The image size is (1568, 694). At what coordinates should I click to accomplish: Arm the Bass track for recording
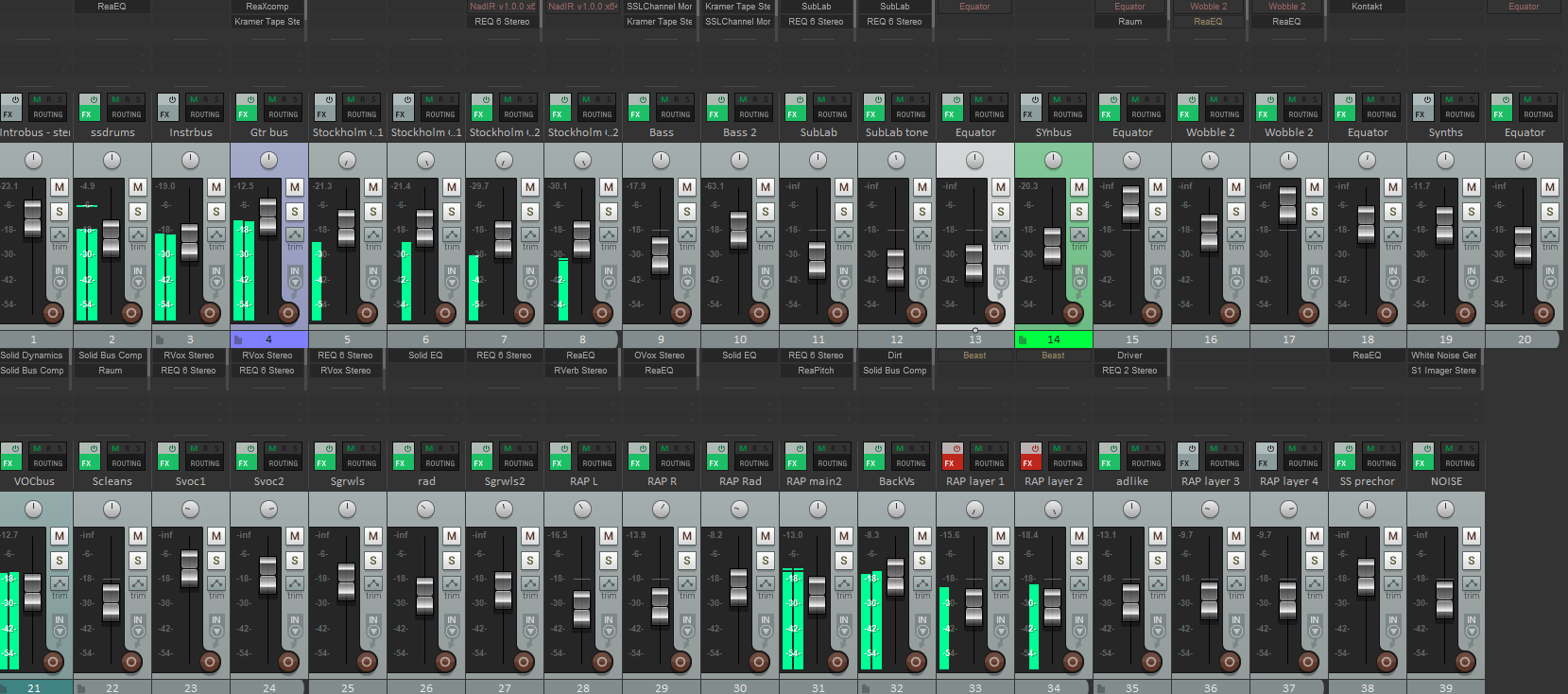tap(681, 313)
